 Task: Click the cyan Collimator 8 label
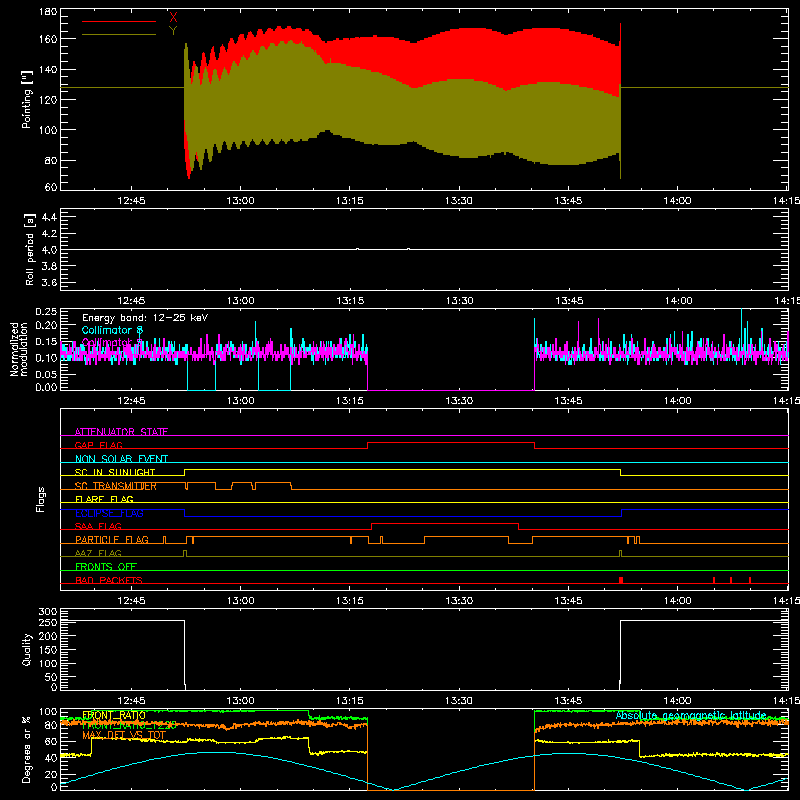coord(112,330)
